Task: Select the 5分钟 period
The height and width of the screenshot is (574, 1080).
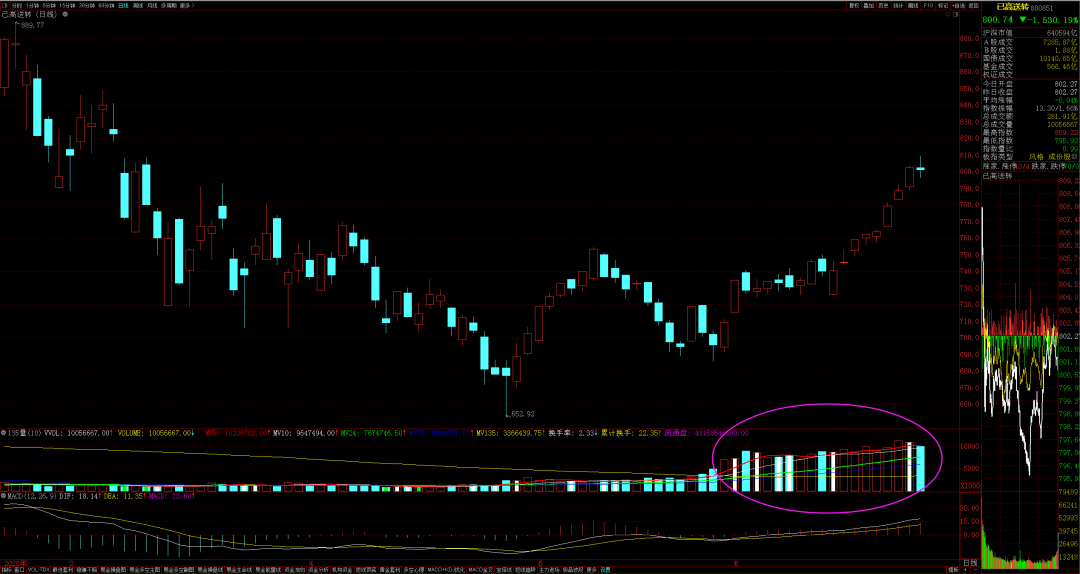Action: tap(49, 6)
